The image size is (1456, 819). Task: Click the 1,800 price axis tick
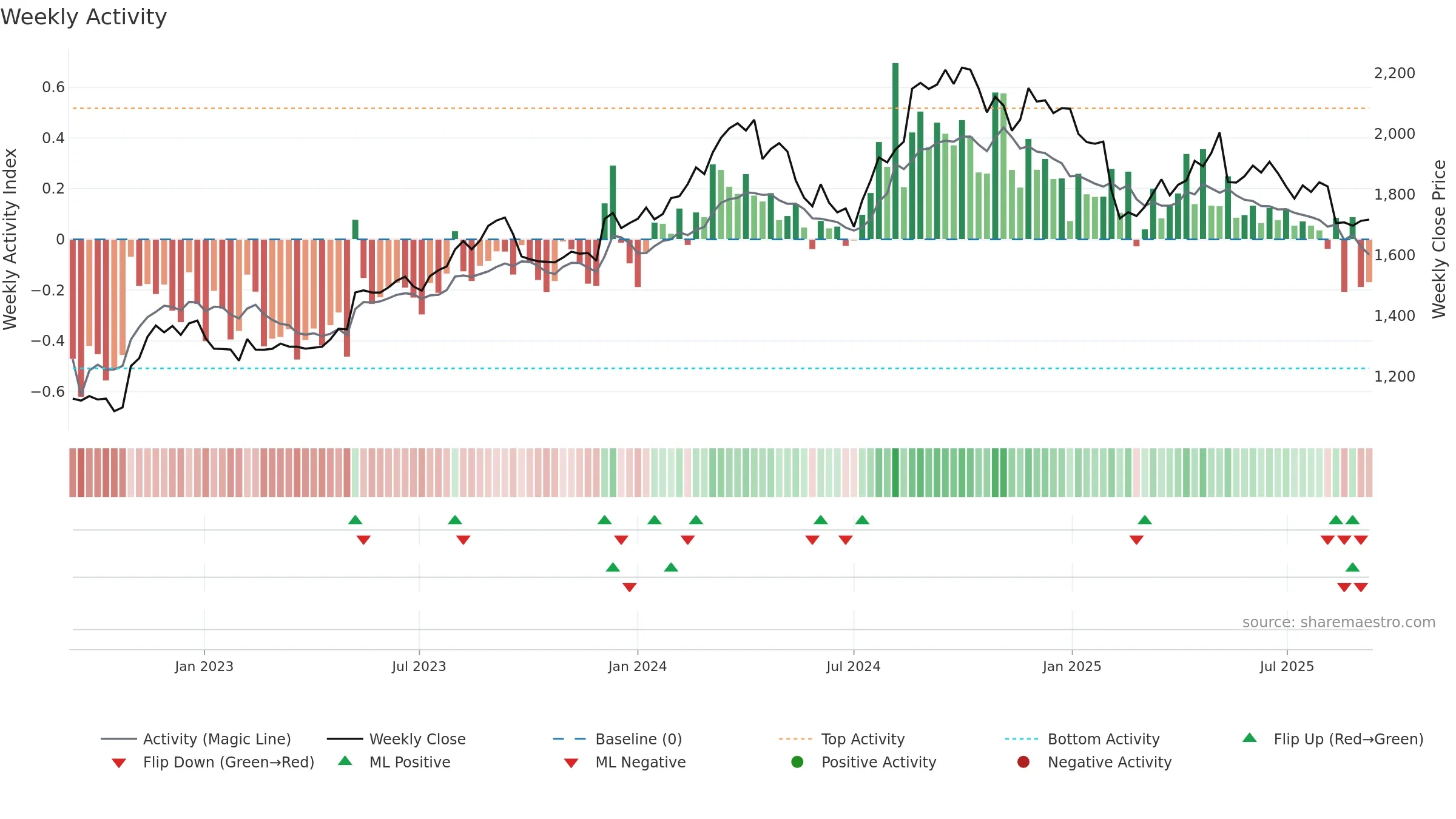(1394, 195)
